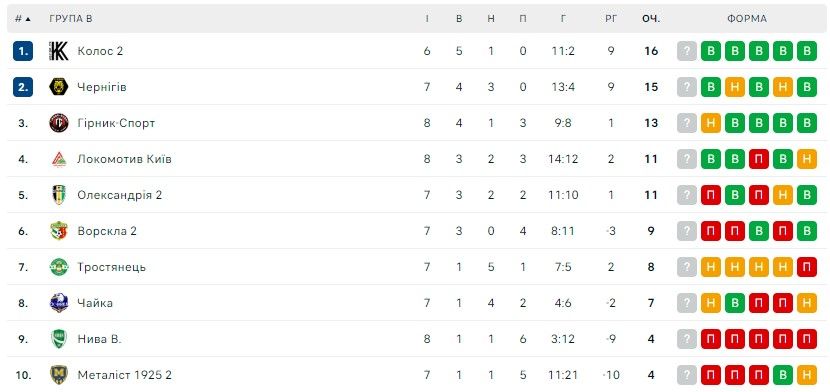Click the Металіст 1925 2 logo
The width and height of the screenshot is (830, 392).
coord(59,375)
